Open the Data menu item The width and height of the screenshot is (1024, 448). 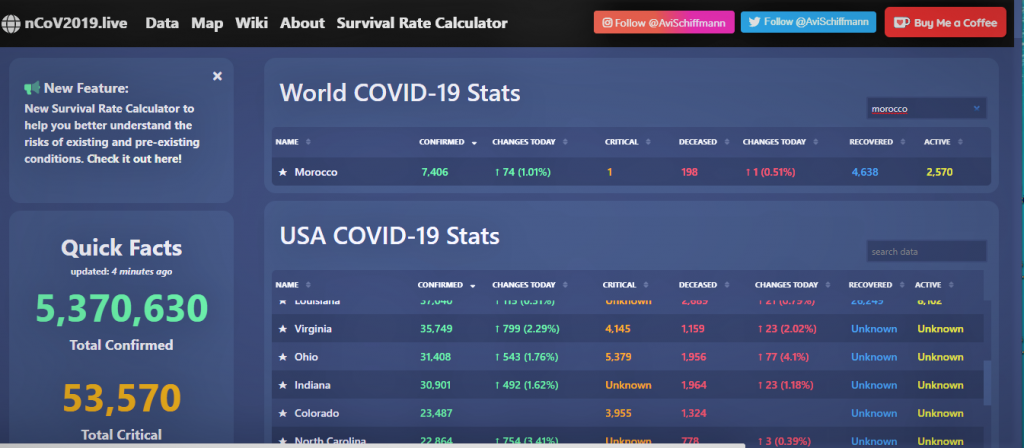[x=162, y=23]
